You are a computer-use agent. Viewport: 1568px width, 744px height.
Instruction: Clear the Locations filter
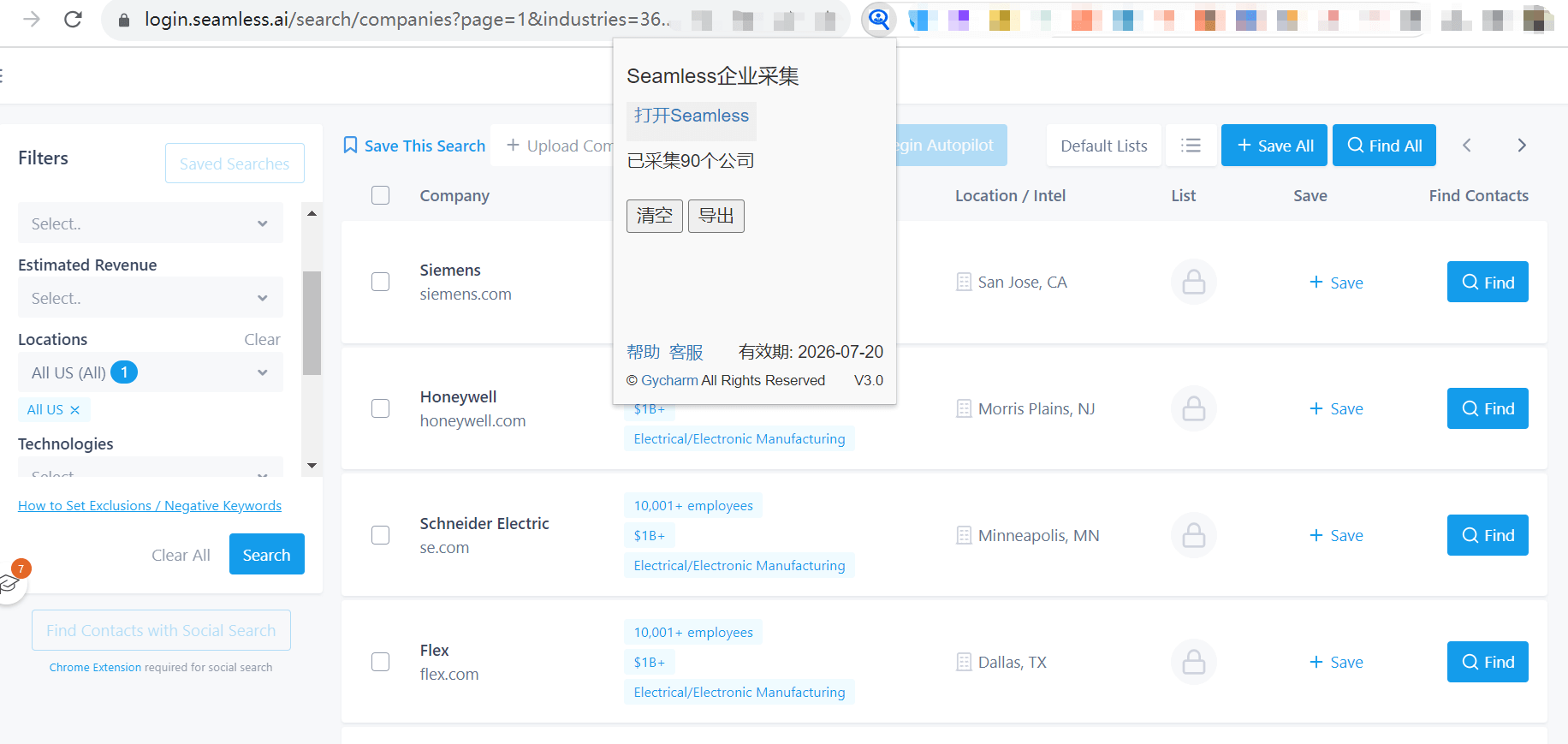pos(262,340)
